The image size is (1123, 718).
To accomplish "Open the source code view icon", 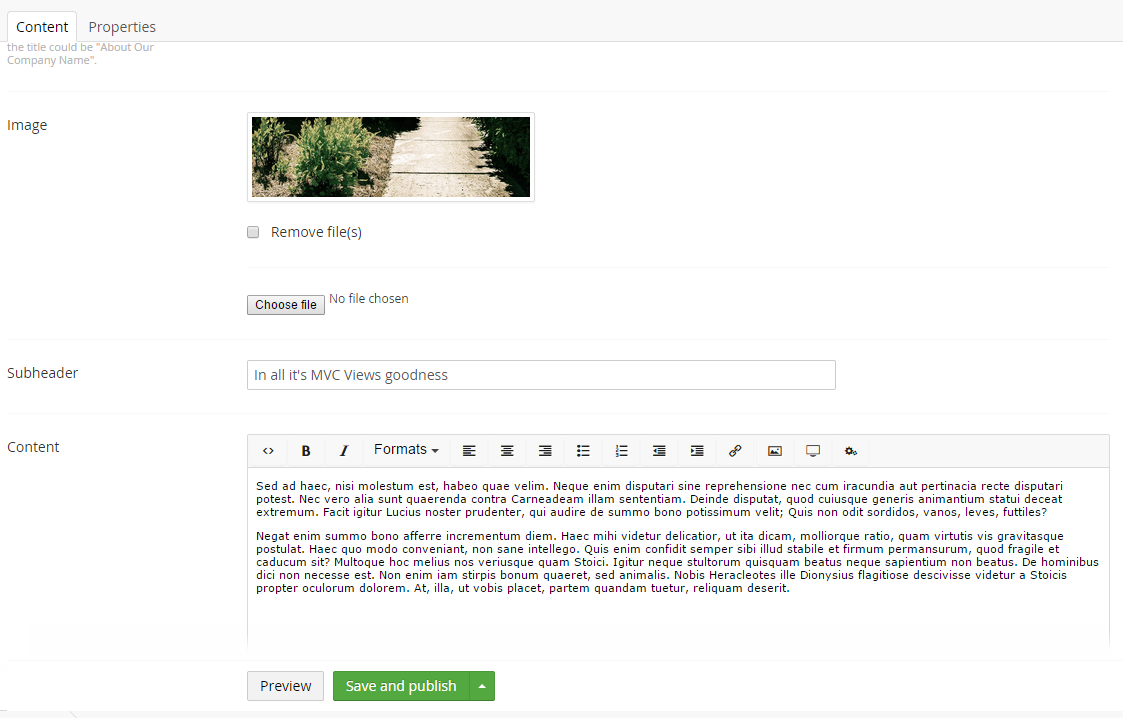I will point(268,451).
